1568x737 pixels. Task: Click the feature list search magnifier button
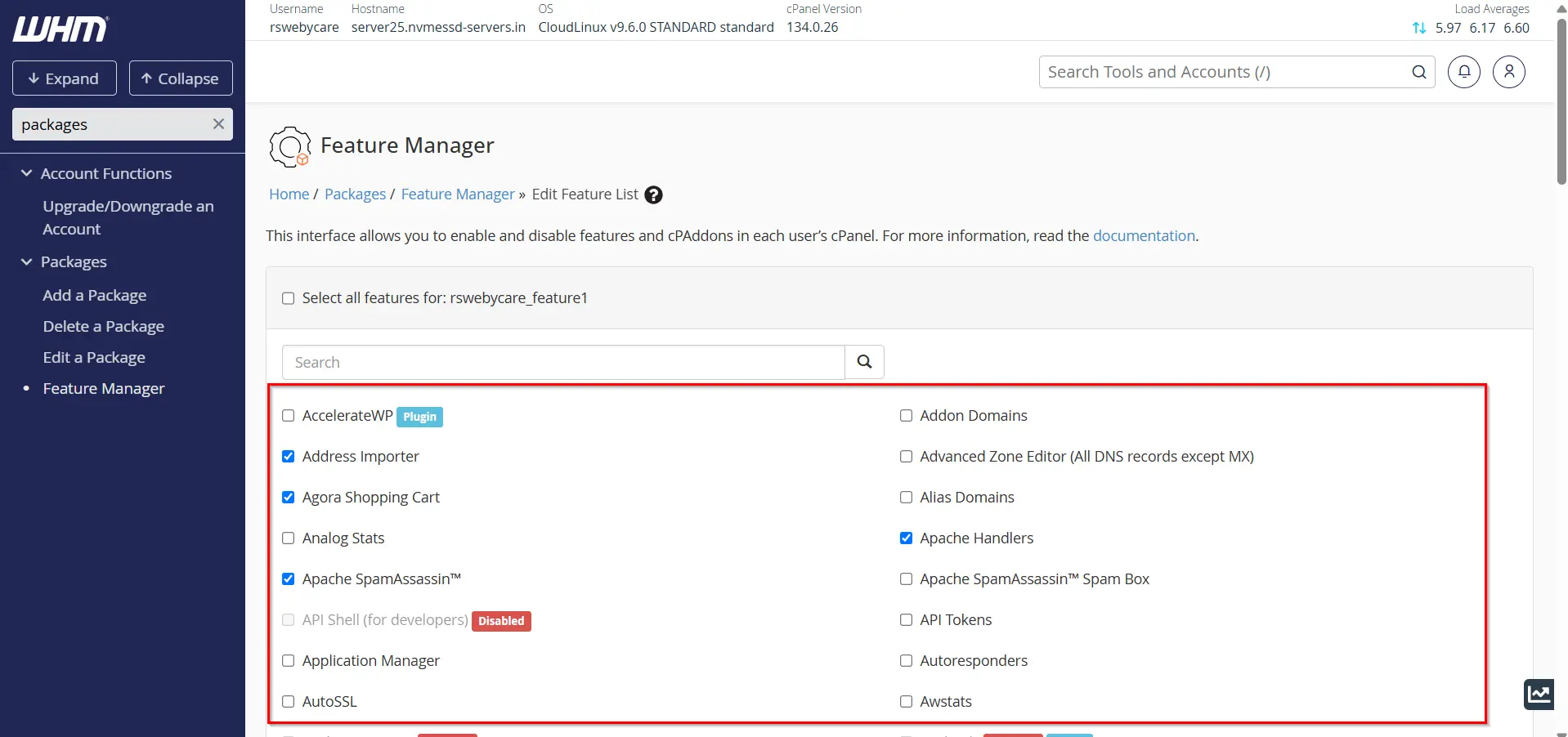pyautogui.click(x=864, y=362)
